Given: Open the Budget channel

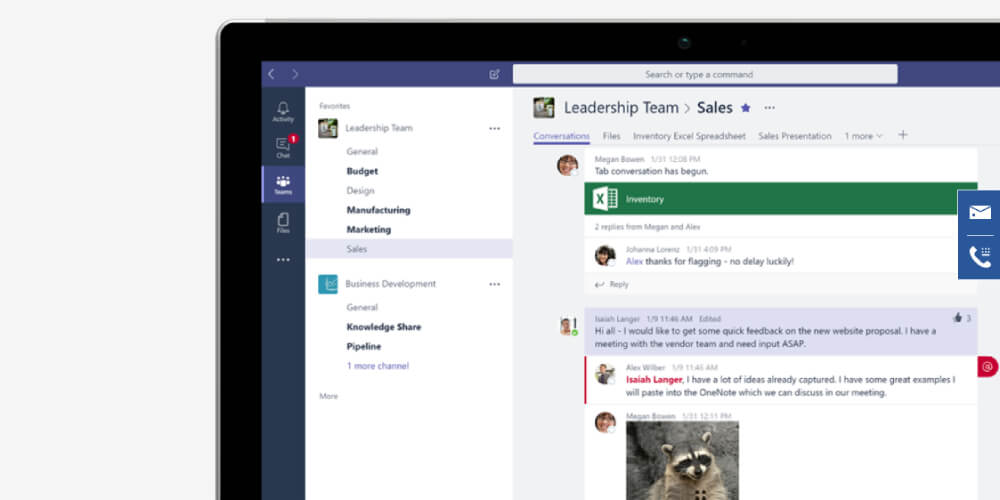Looking at the screenshot, I should 362,171.
